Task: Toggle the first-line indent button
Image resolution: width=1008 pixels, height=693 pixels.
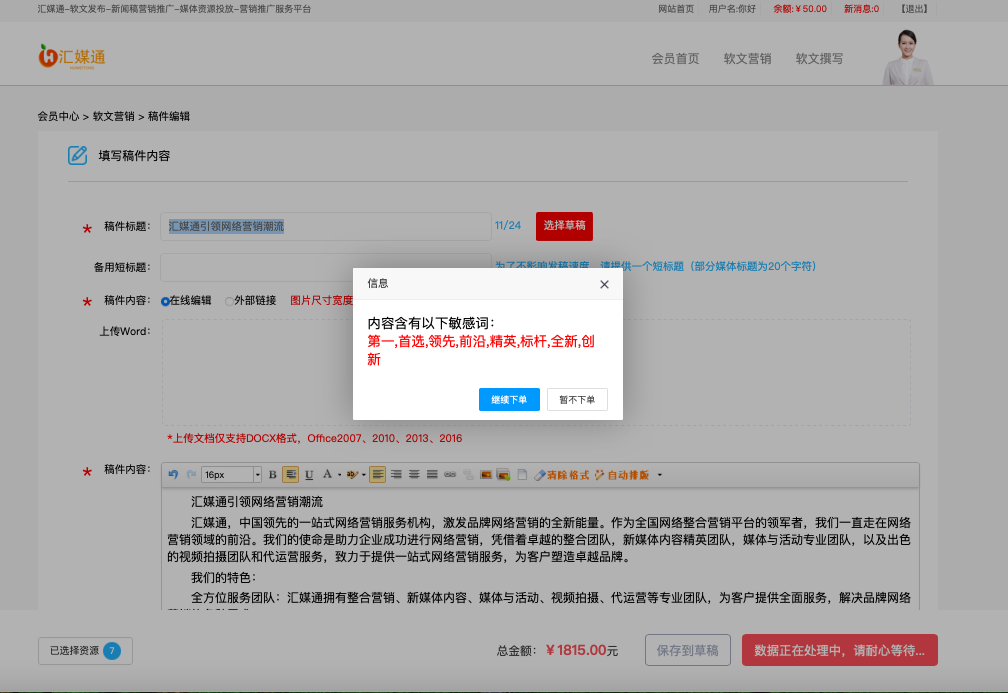Action: point(291,474)
